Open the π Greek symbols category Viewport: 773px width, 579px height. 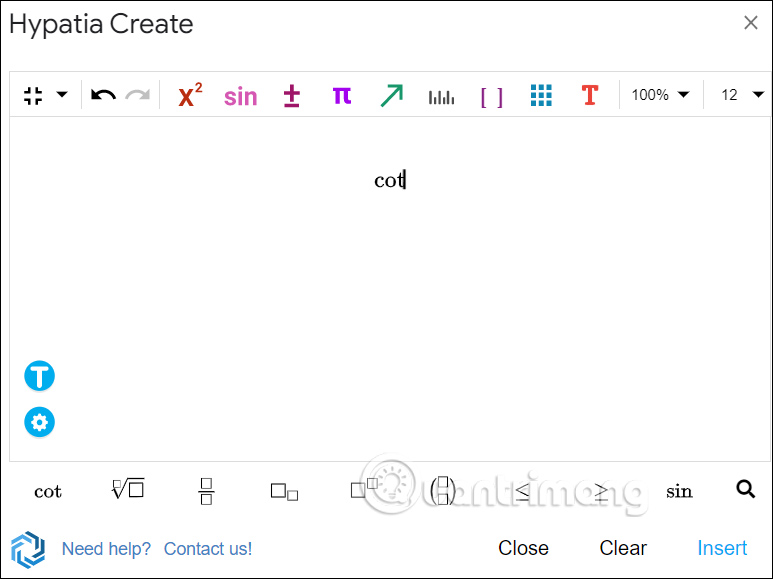pyautogui.click(x=342, y=95)
